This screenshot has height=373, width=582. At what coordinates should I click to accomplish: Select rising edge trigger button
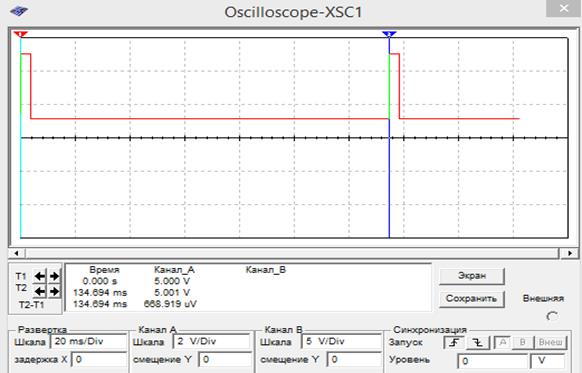pos(453,342)
